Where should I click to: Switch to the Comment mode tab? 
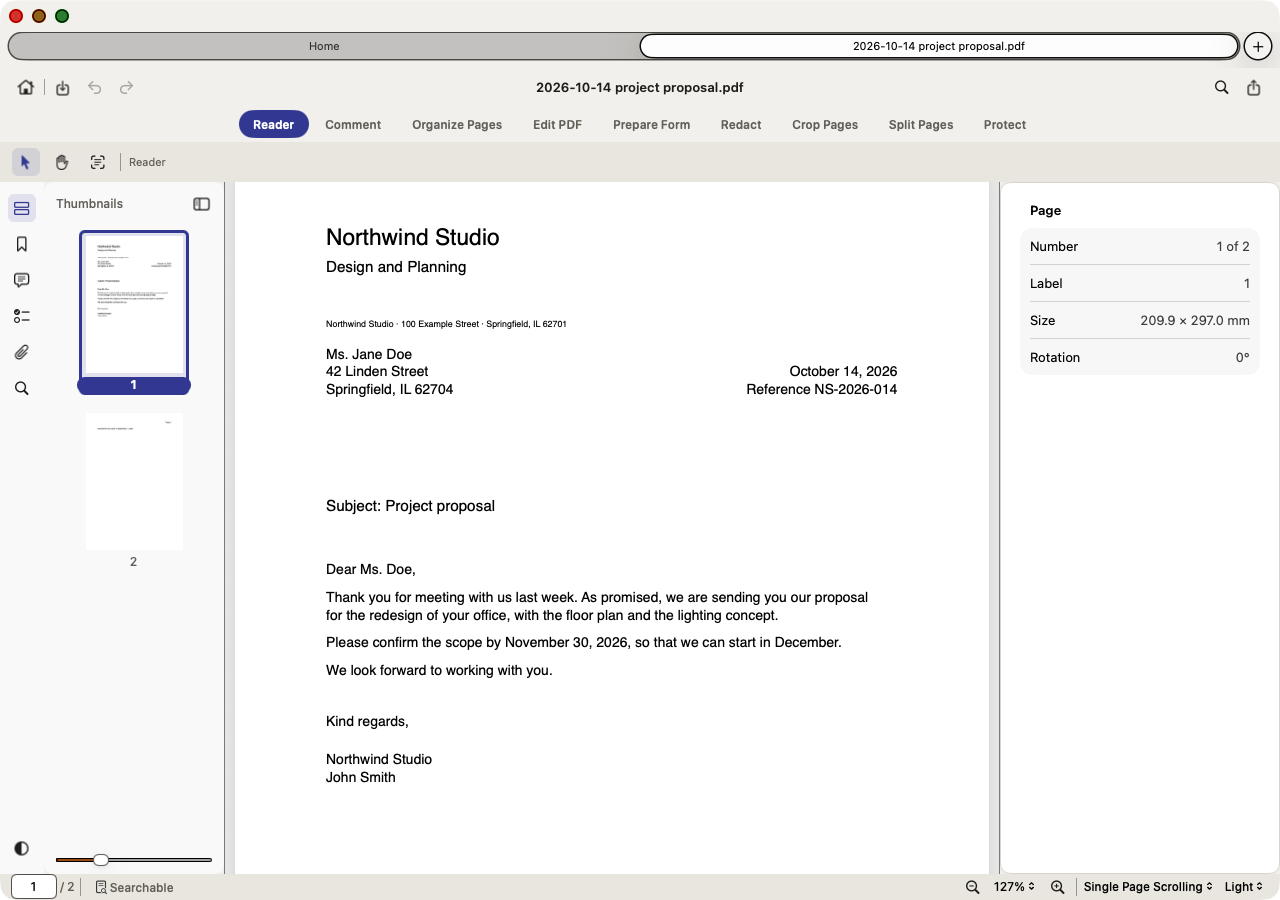[353, 125]
